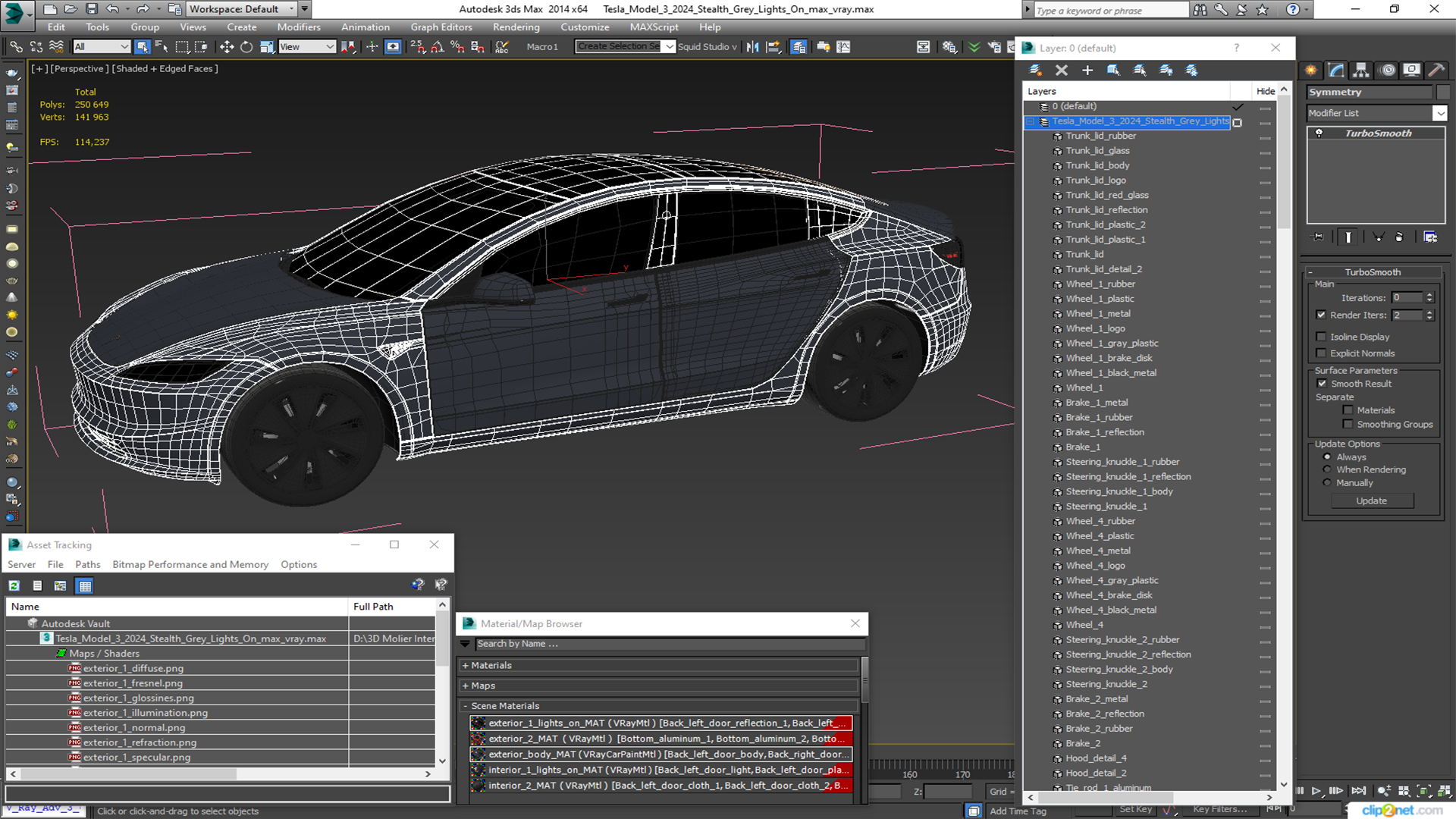This screenshot has width=1456, height=819.
Task: Click the Hide column header
Action: [1266, 91]
